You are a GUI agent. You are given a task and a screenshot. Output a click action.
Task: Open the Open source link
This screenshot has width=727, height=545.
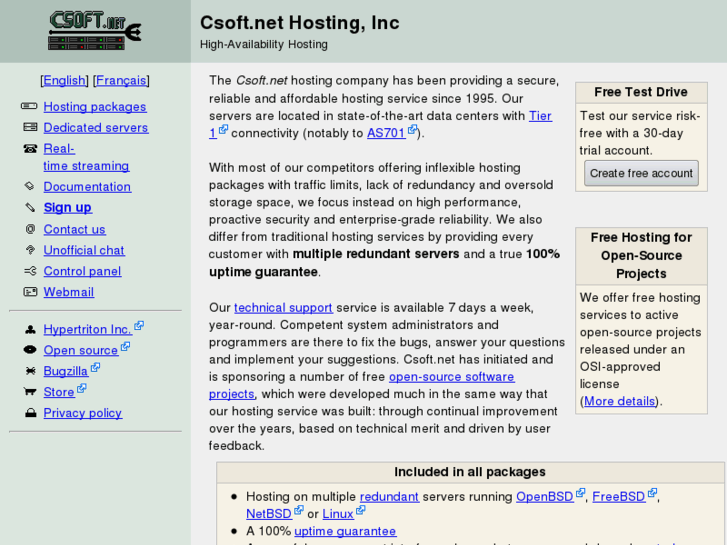81,350
